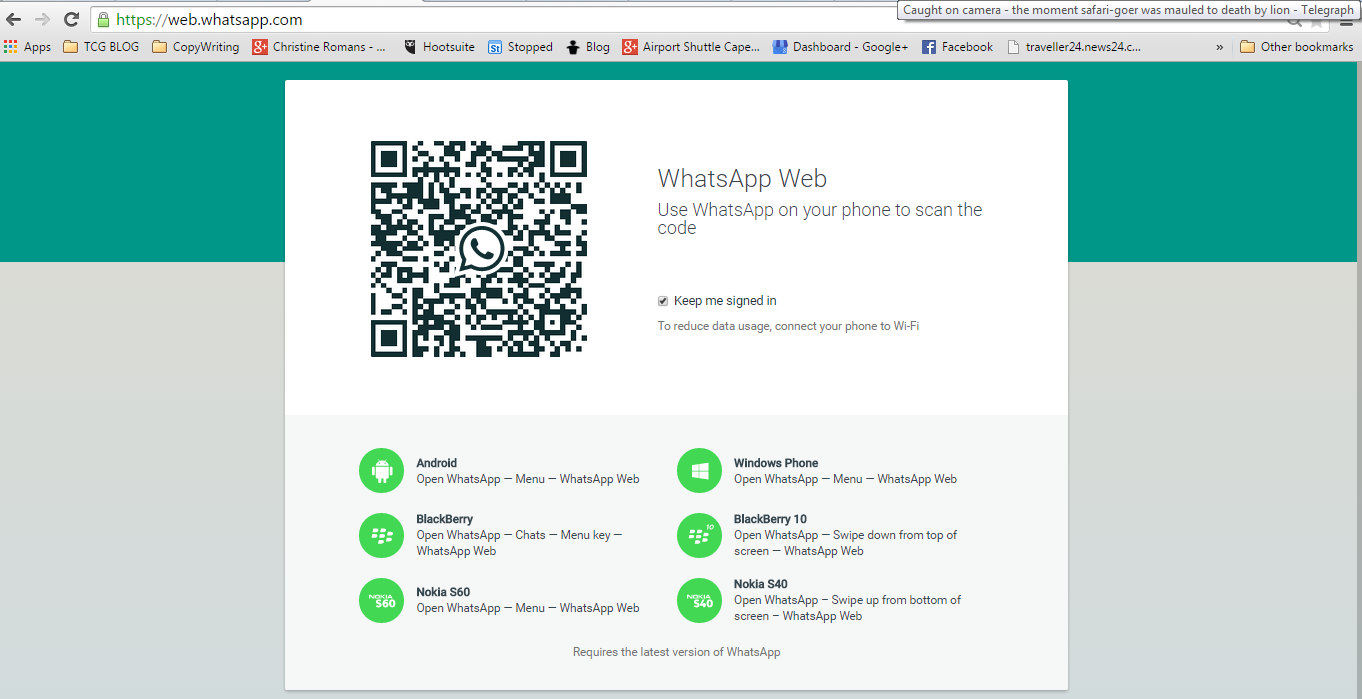Click the BlackBerry 10 platform icon
Screen dimensions: 1362x699
[x=699, y=535]
